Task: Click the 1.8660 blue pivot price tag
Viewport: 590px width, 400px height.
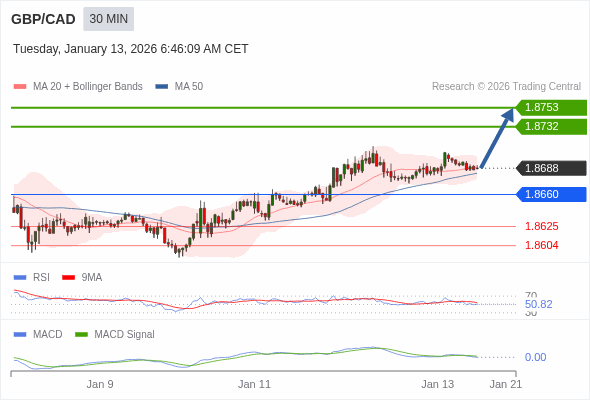Action: tap(551, 195)
